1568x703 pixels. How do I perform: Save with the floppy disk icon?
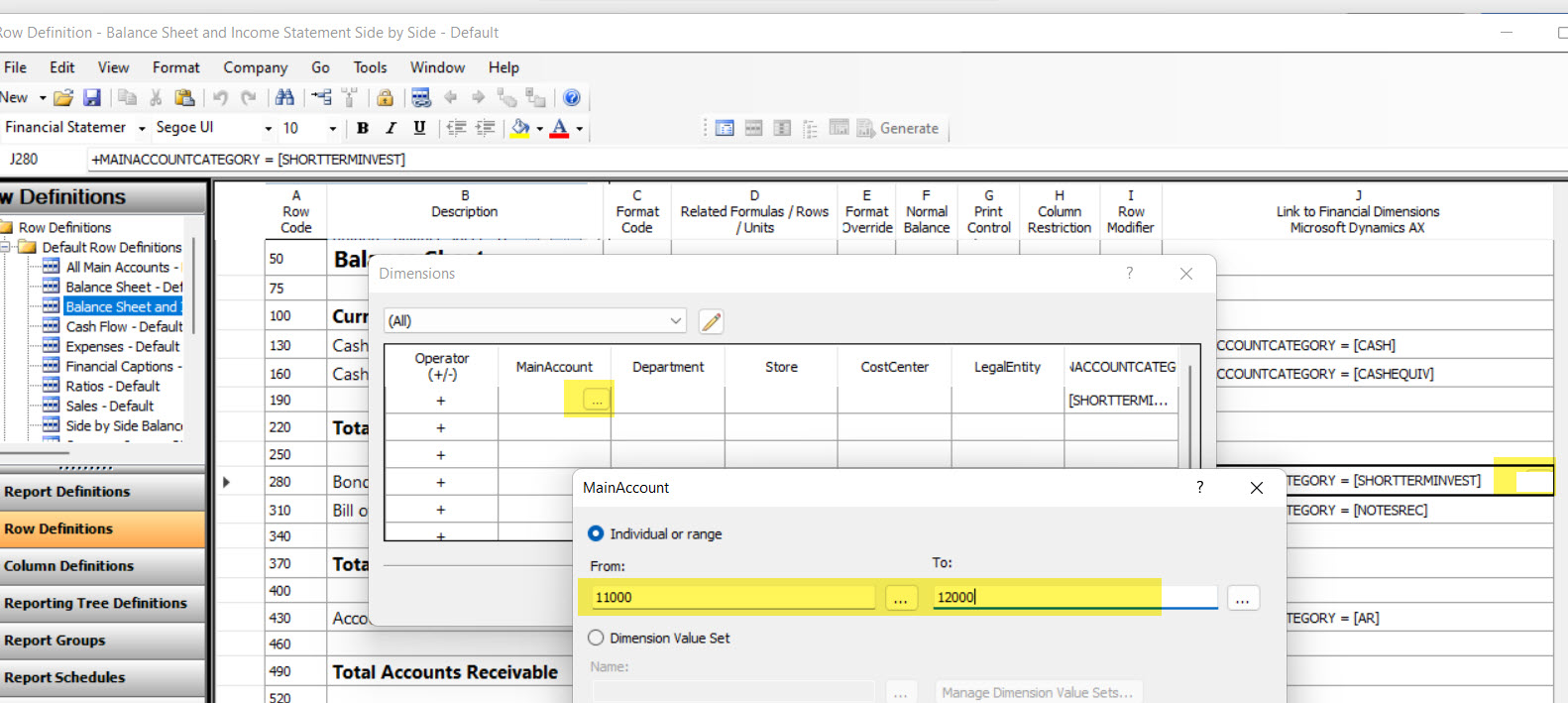[x=92, y=97]
